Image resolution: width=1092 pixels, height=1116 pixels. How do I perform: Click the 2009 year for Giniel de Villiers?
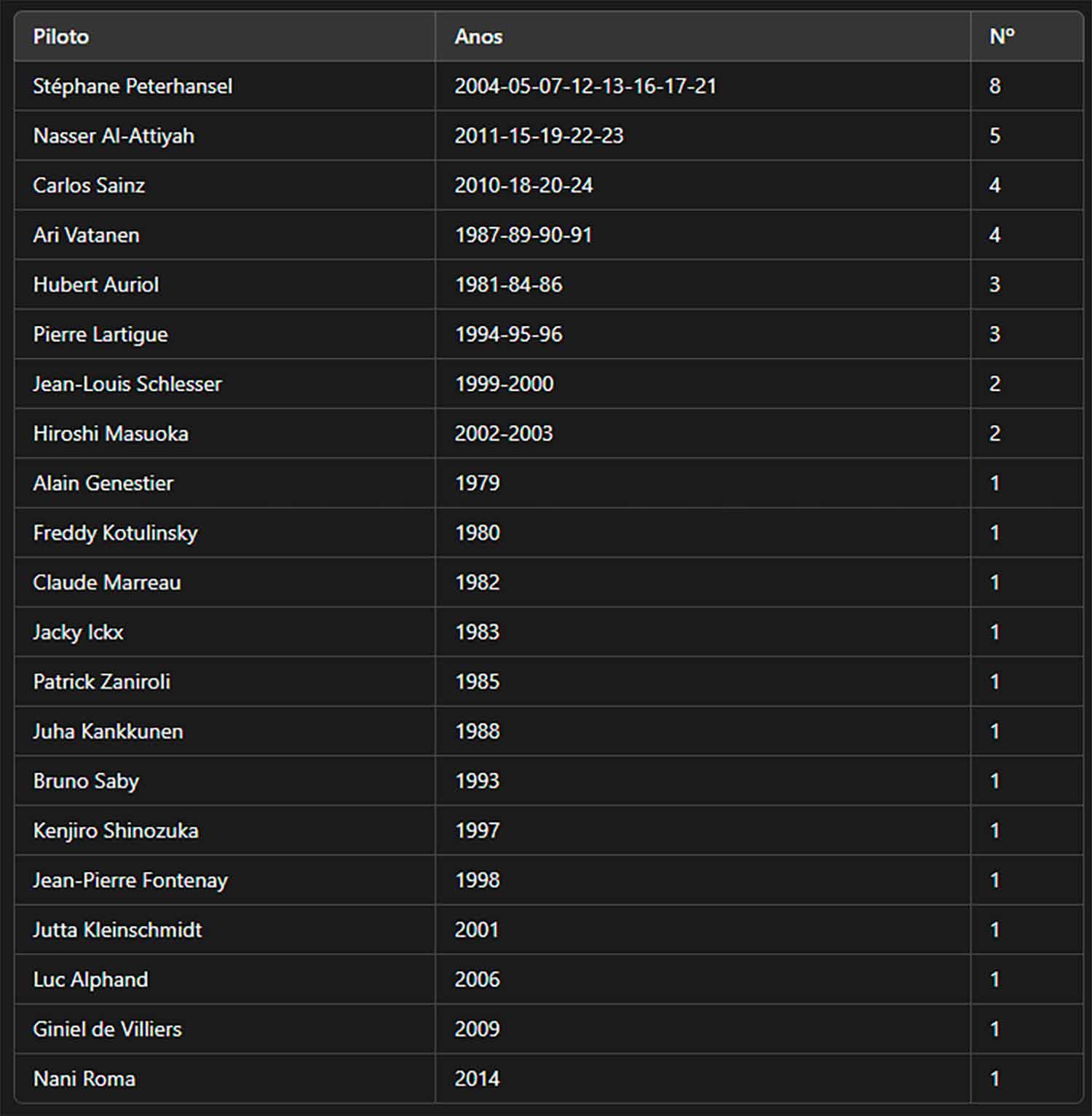point(477,1029)
